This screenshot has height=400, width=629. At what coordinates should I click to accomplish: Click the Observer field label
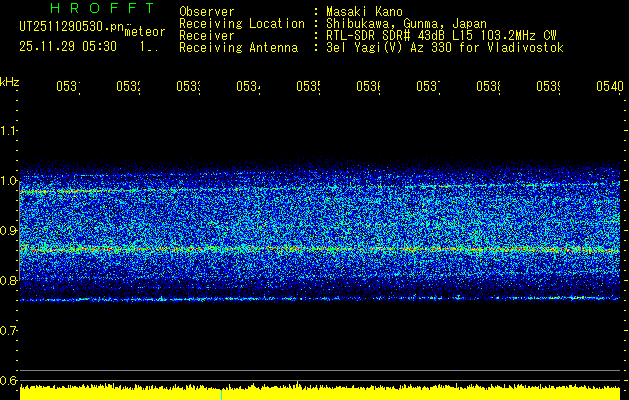(207, 12)
